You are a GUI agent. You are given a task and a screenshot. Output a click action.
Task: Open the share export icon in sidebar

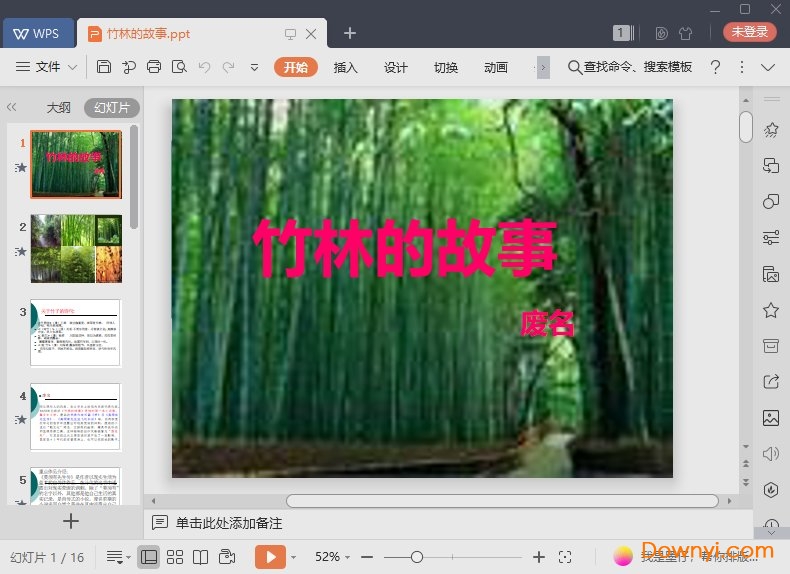point(771,381)
